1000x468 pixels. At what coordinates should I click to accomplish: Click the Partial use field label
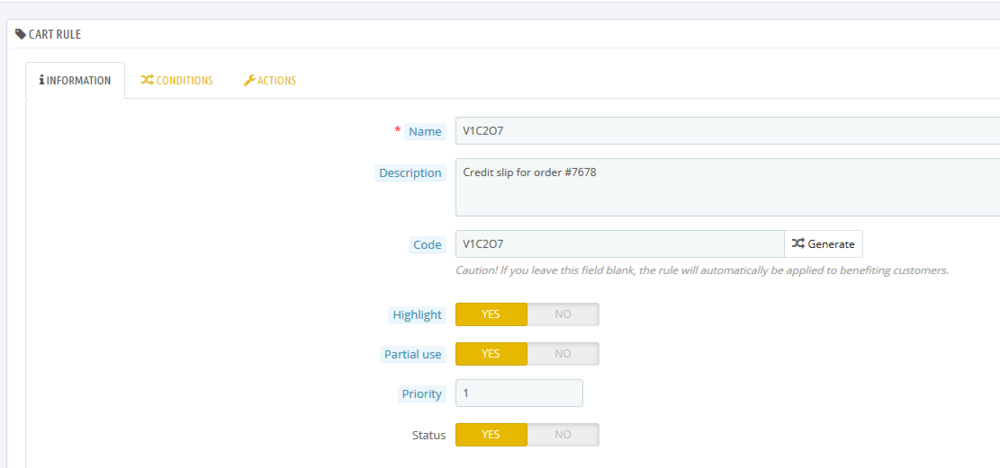pyautogui.click(x=413, y=354)
